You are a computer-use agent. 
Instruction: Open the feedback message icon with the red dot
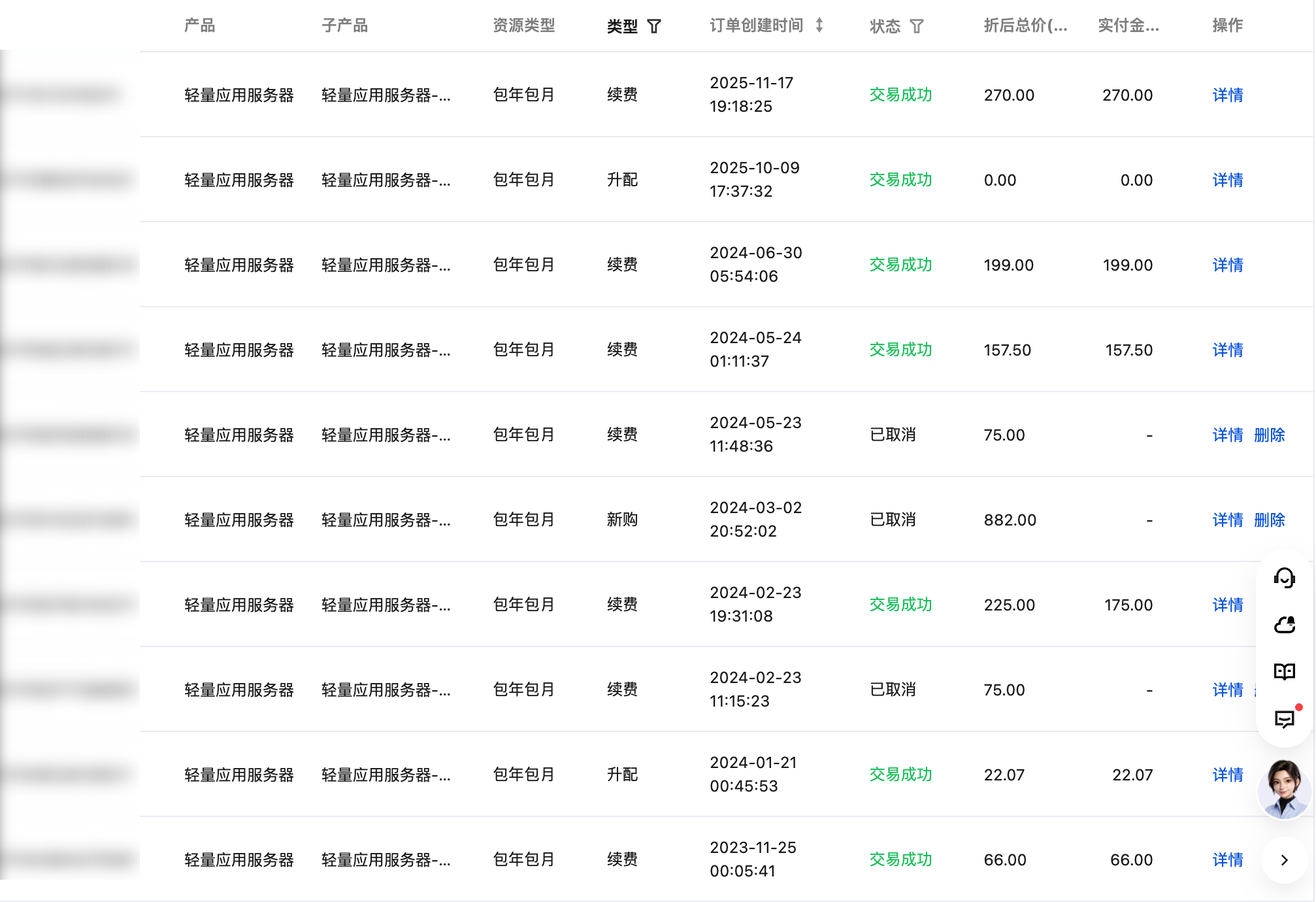[1285, 719]
